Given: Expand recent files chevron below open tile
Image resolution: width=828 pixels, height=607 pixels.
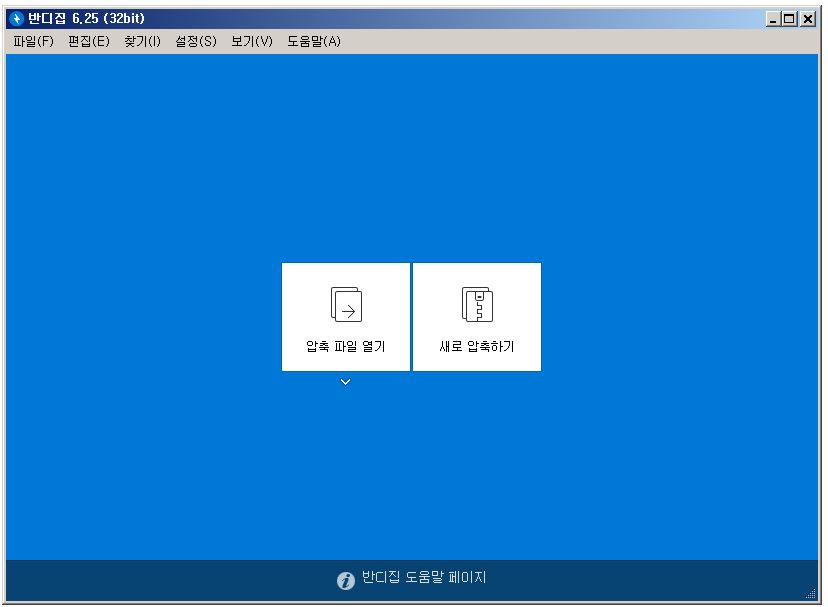Looking at the screenshot, I should pyautogui.click(x=345, y=381).
